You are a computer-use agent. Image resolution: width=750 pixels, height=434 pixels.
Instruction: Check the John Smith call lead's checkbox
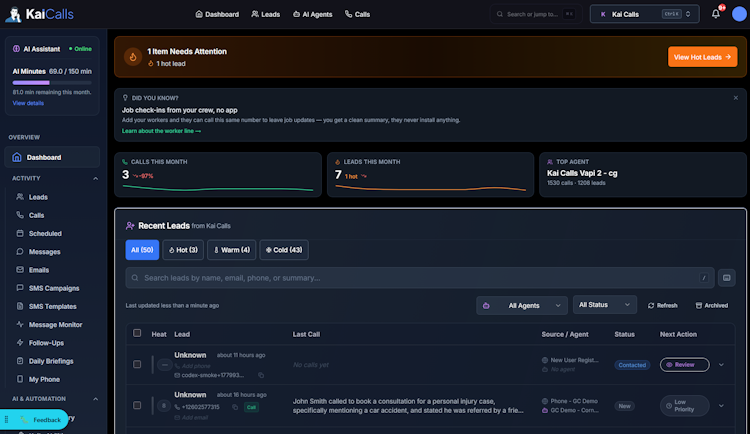[x=137, y=405]
